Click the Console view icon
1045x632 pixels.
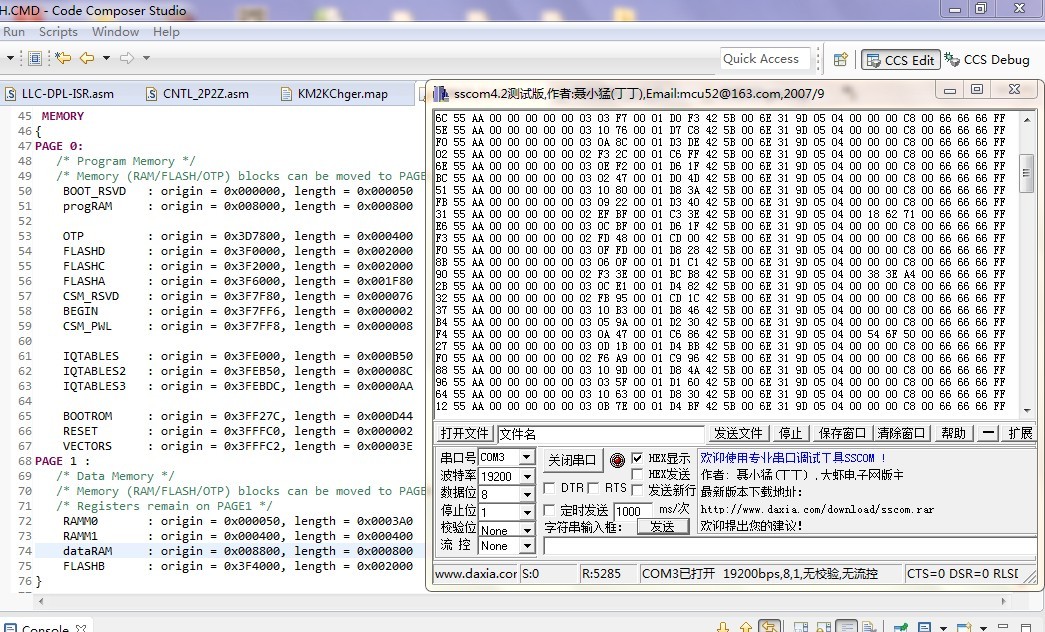(11, 627)
